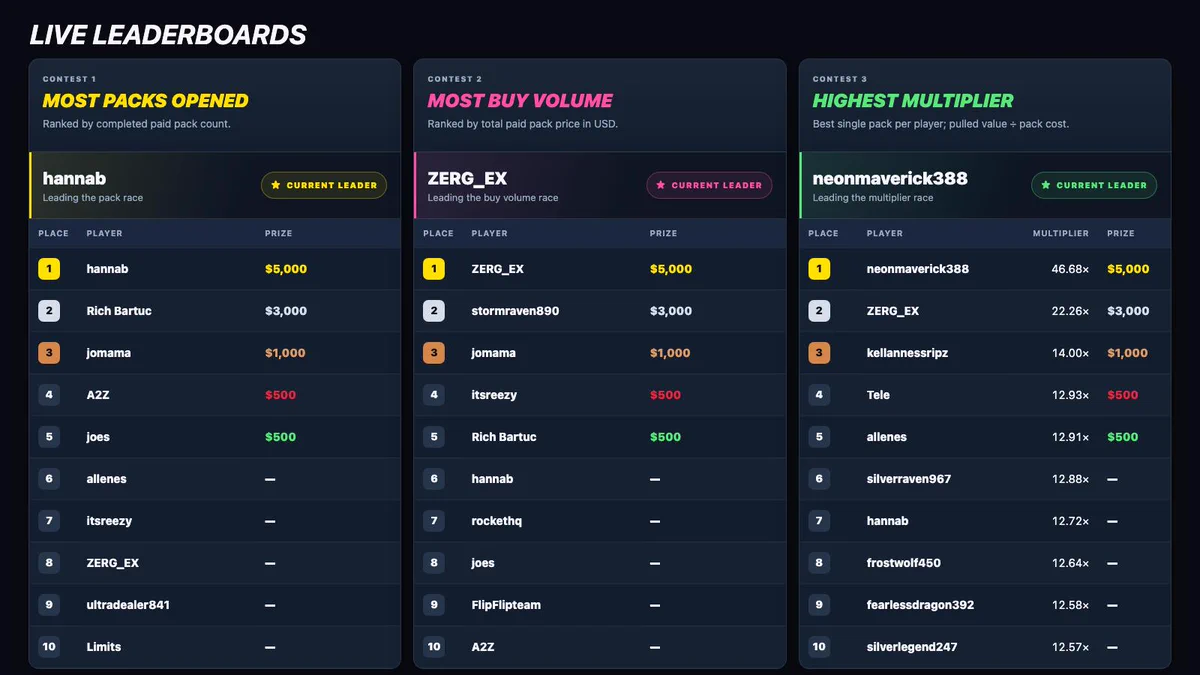Click the gold place 1 badge beside hannab

point(49,269)
